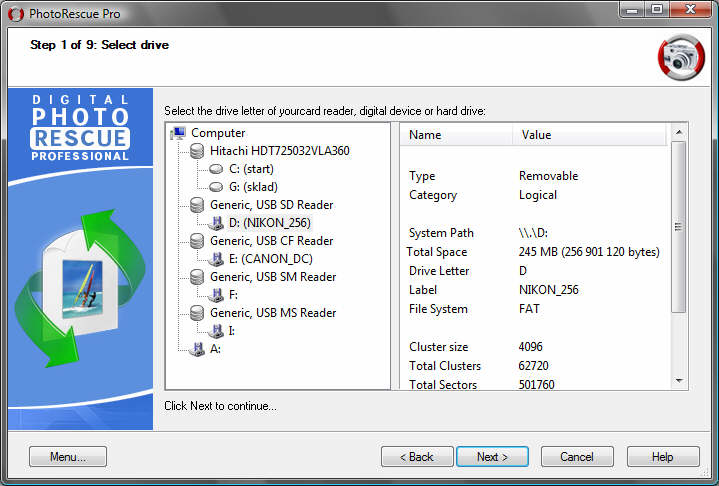Viewport: 719px width, 486px height.
Task: Click the File System value FAT
Action: [x=529, y=309]
